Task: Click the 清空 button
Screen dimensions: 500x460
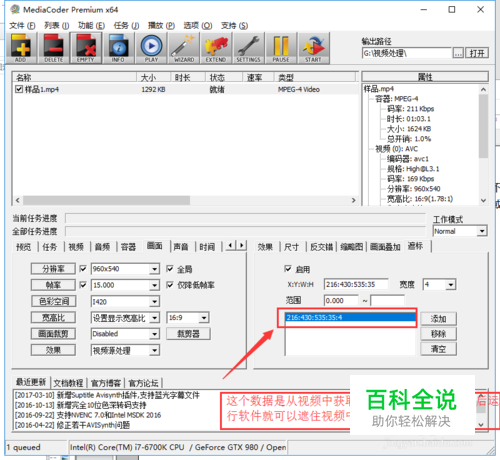Action: pos(438,349)
